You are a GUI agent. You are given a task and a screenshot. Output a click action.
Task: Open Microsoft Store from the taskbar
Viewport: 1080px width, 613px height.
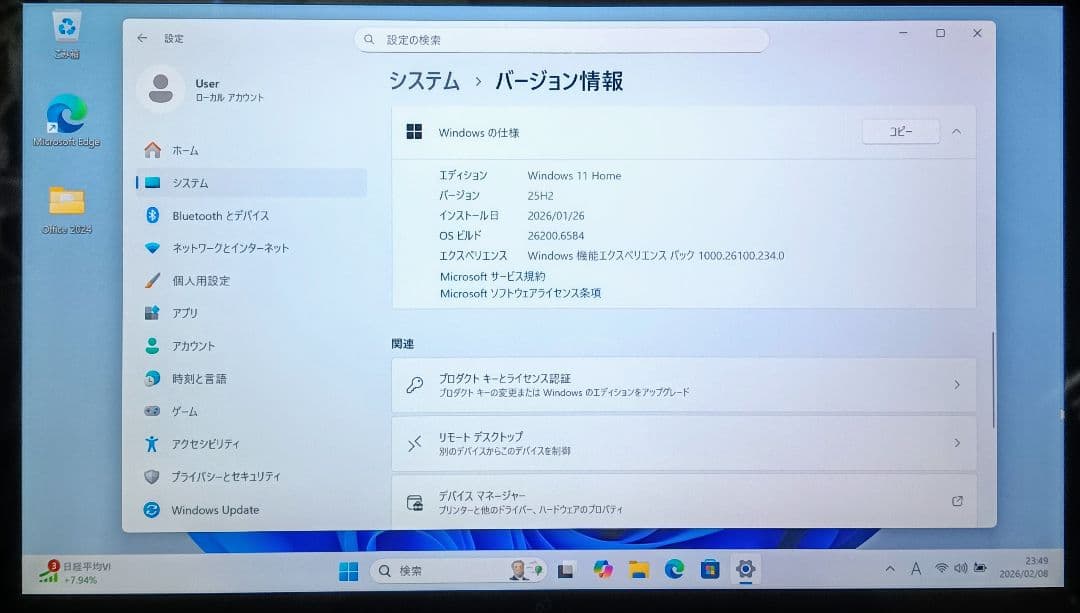coord(710,569)
